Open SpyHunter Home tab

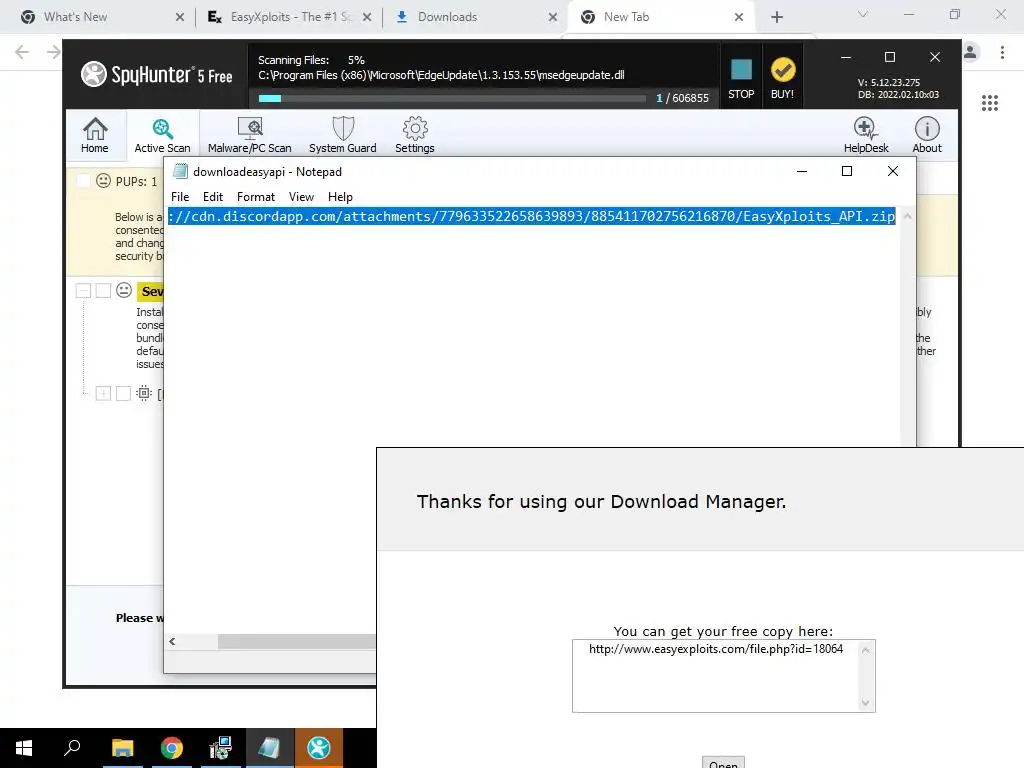tap(95, 135)
